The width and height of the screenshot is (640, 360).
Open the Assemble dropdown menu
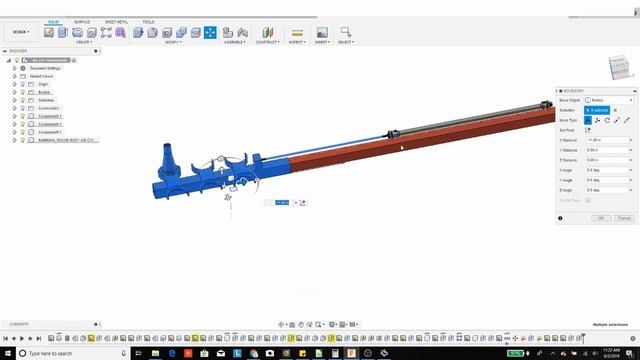click(235, 42)
